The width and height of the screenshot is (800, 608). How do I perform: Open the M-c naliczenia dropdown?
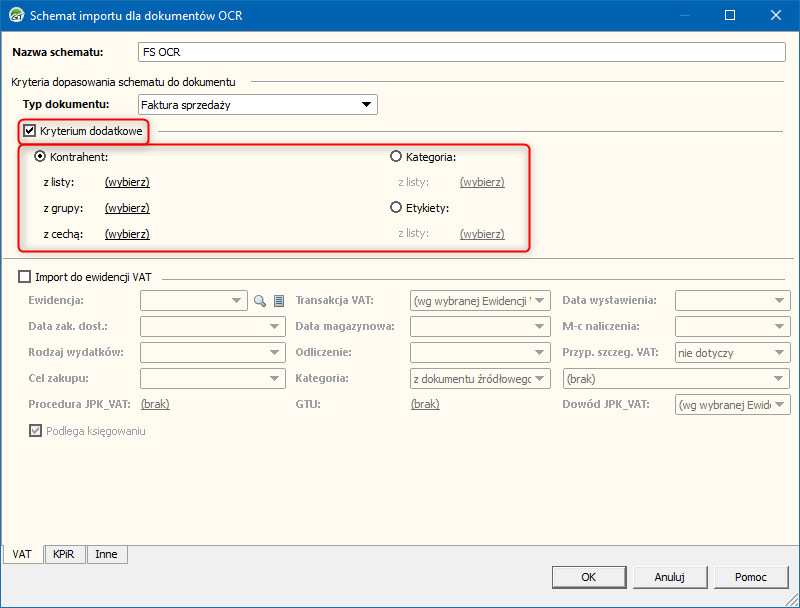pyautogui.click(x=733, y=326)
